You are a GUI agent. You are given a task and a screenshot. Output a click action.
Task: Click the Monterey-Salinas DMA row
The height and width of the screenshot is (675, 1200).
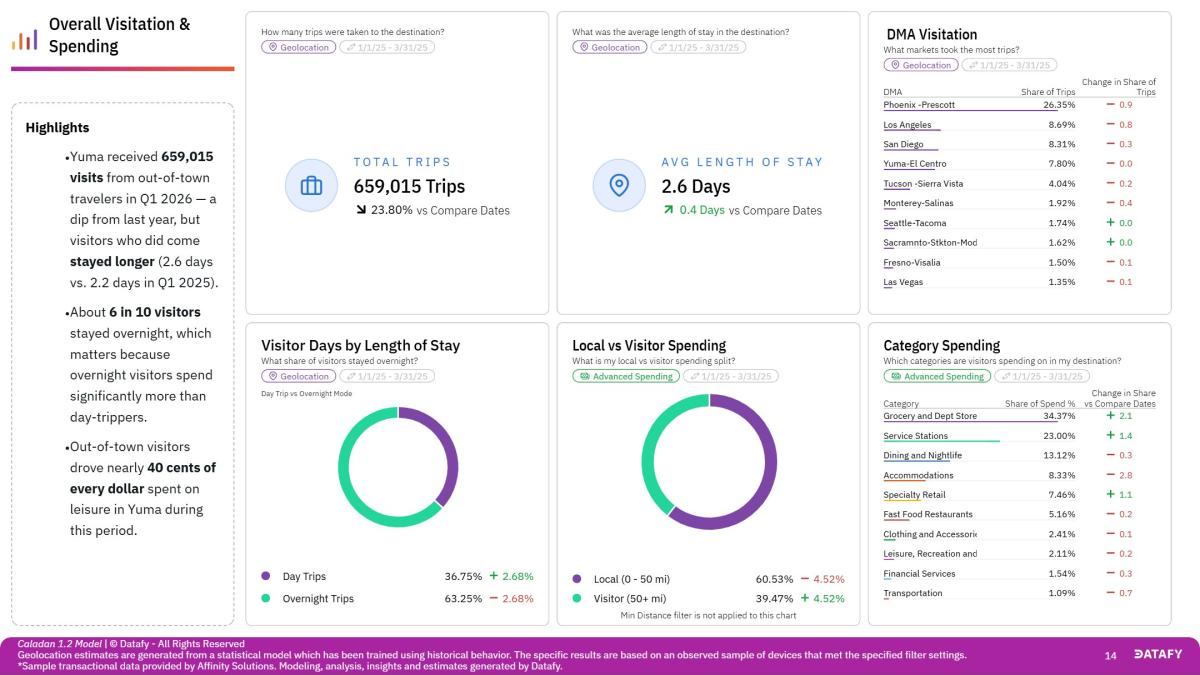(1020, 203)
